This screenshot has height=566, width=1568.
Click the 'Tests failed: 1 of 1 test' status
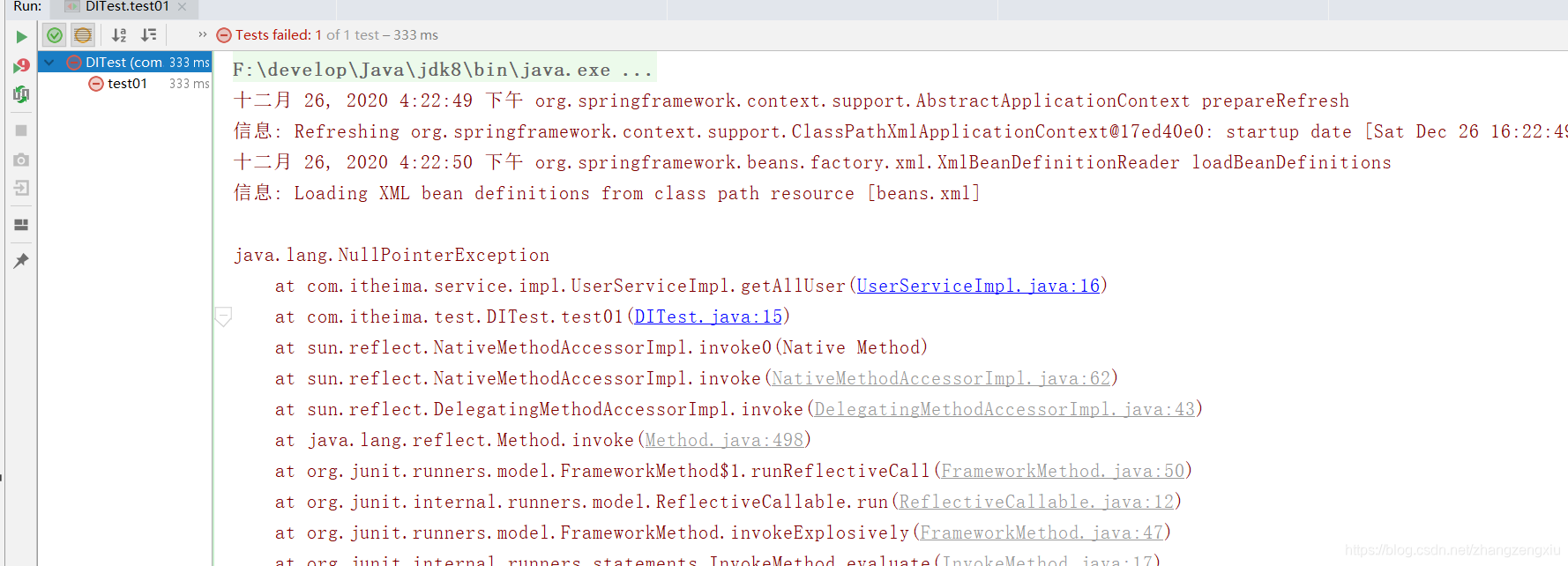click(336, 35)
